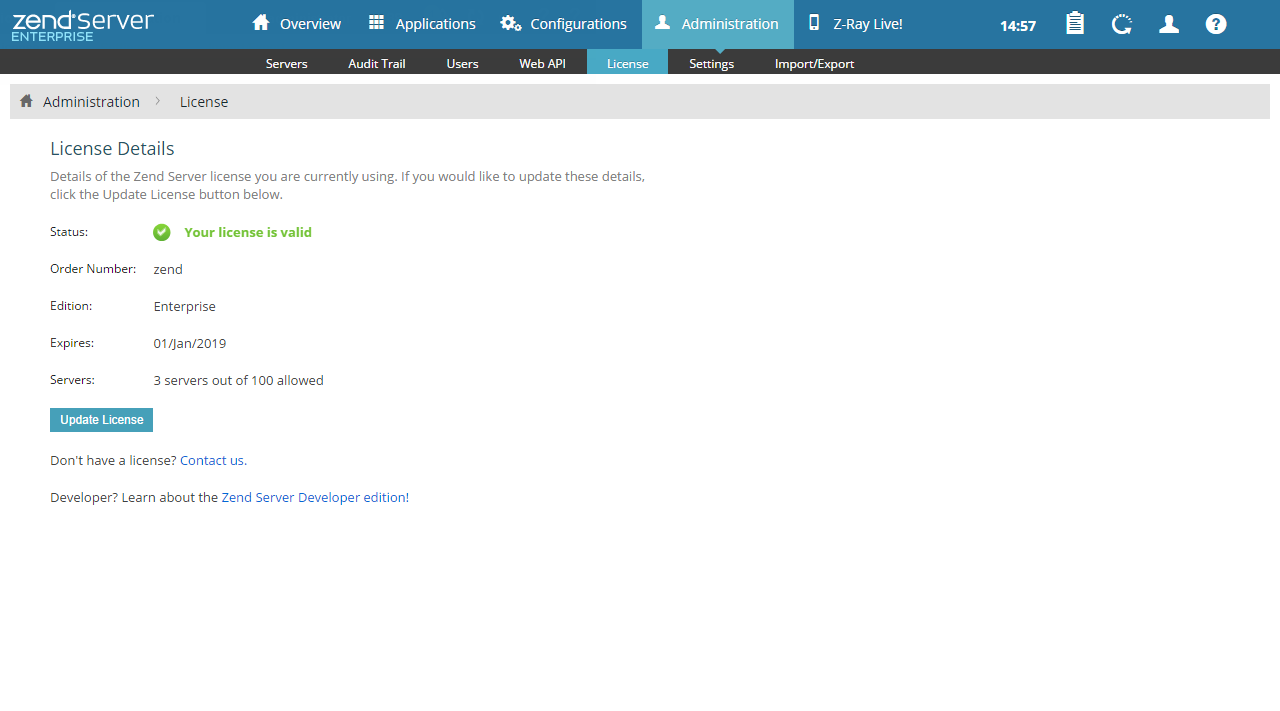Go to the Users subtab
This screenshot has height=711, width=1280.
click(x=462, y=63)
